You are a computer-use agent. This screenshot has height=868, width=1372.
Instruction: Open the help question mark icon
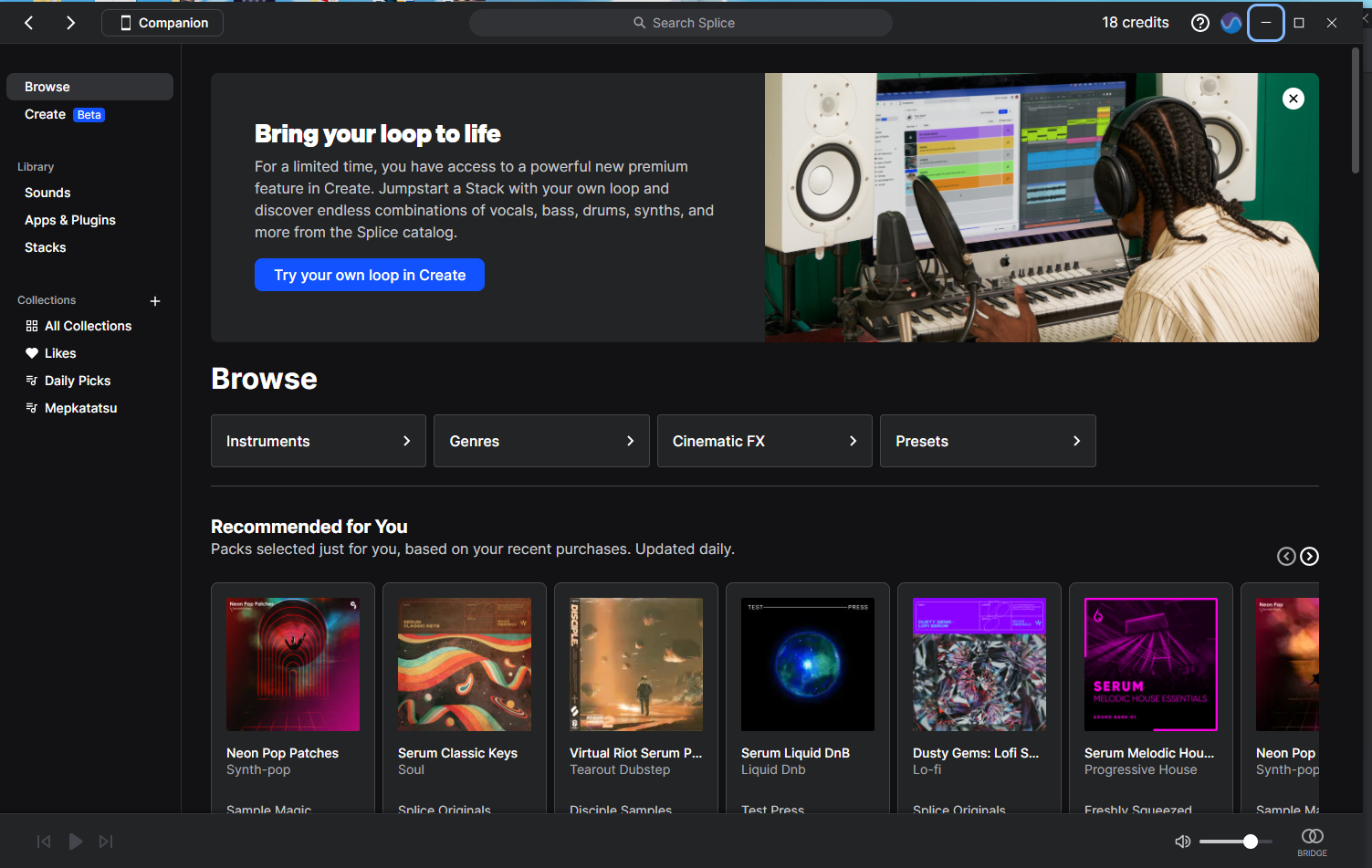point(1200,23)
